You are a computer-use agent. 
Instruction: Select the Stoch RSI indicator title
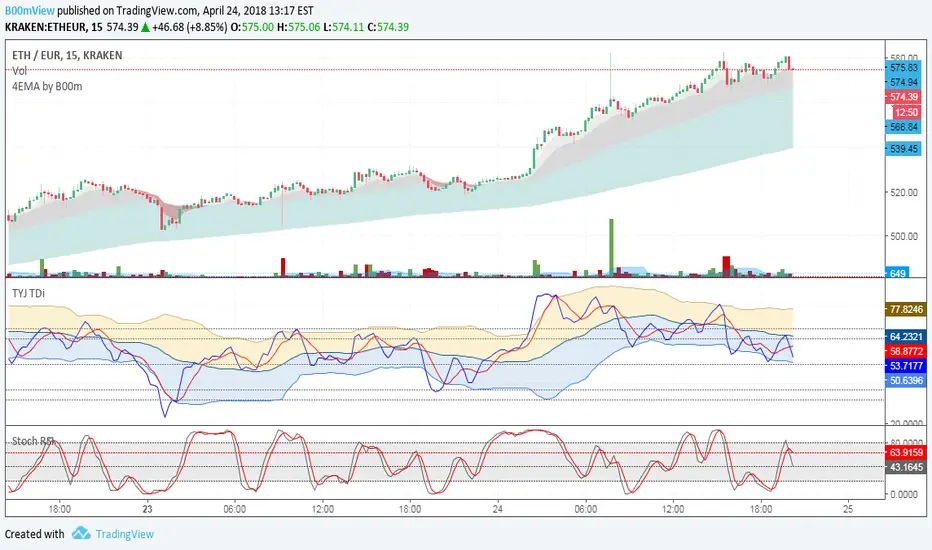(33, 441)
